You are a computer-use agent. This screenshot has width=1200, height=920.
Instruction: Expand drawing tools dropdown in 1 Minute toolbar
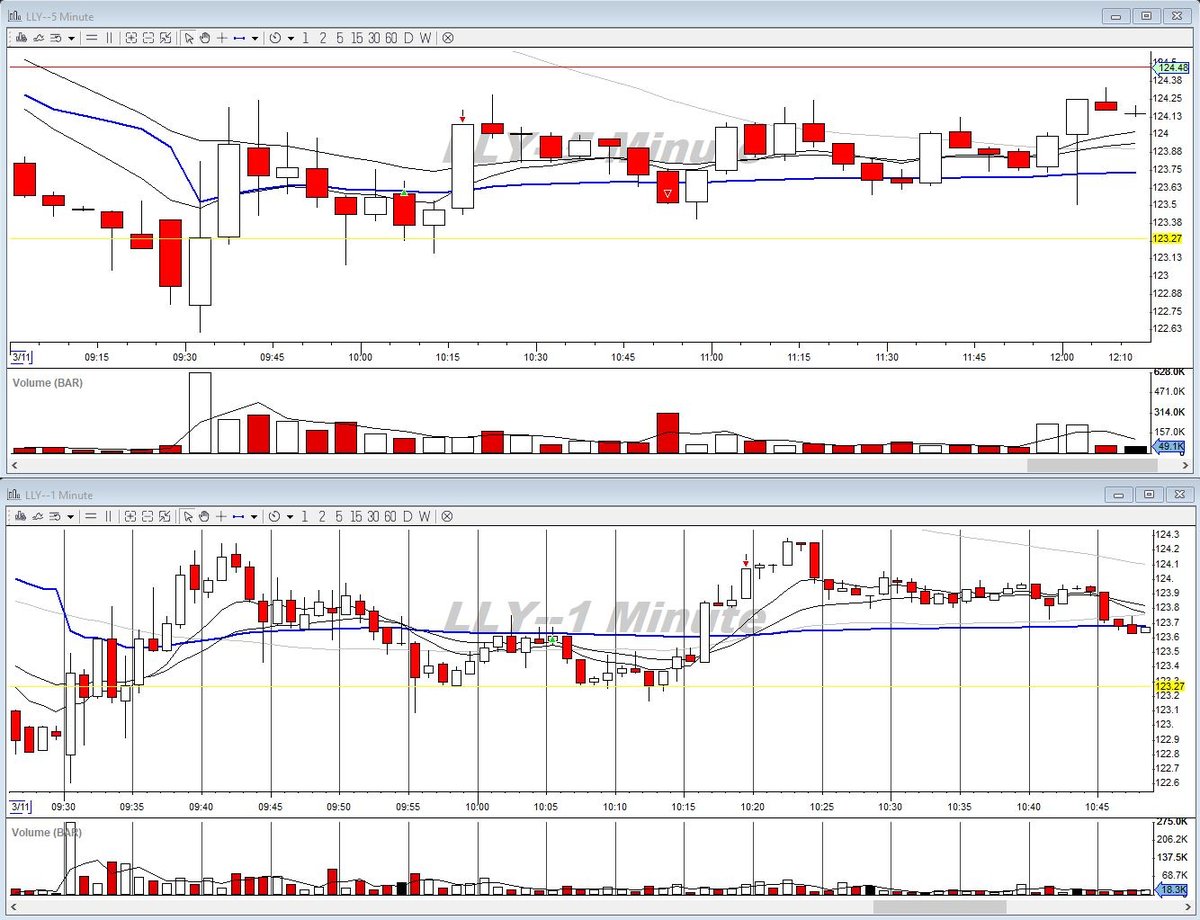(x=255, y=516)
